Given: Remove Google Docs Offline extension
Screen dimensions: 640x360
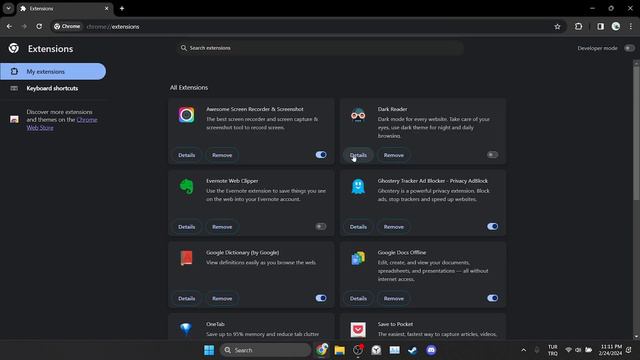Looking at the screenshot, I should click(x=393, y=298).
